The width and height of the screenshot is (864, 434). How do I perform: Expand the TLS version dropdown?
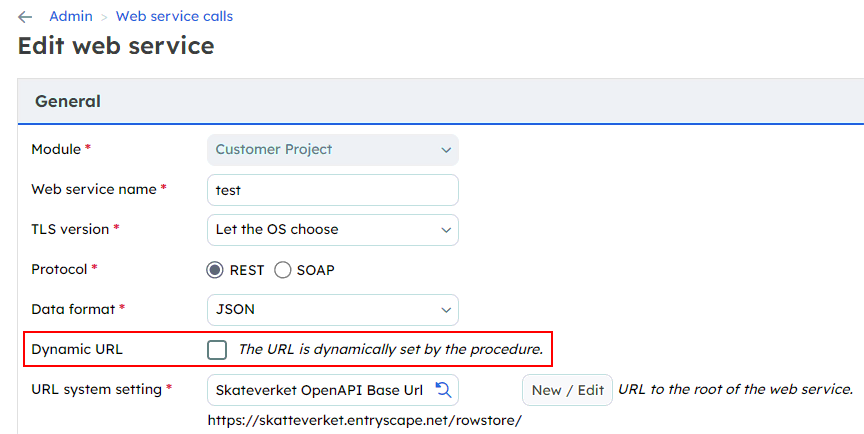[x=333, y=230]
